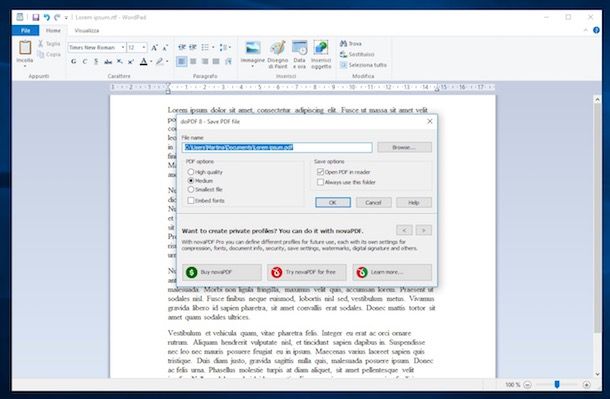Click the Data e ora icon
Viewport: 610px width, 399px height.
pyautogui.click(x=299, y=48)
